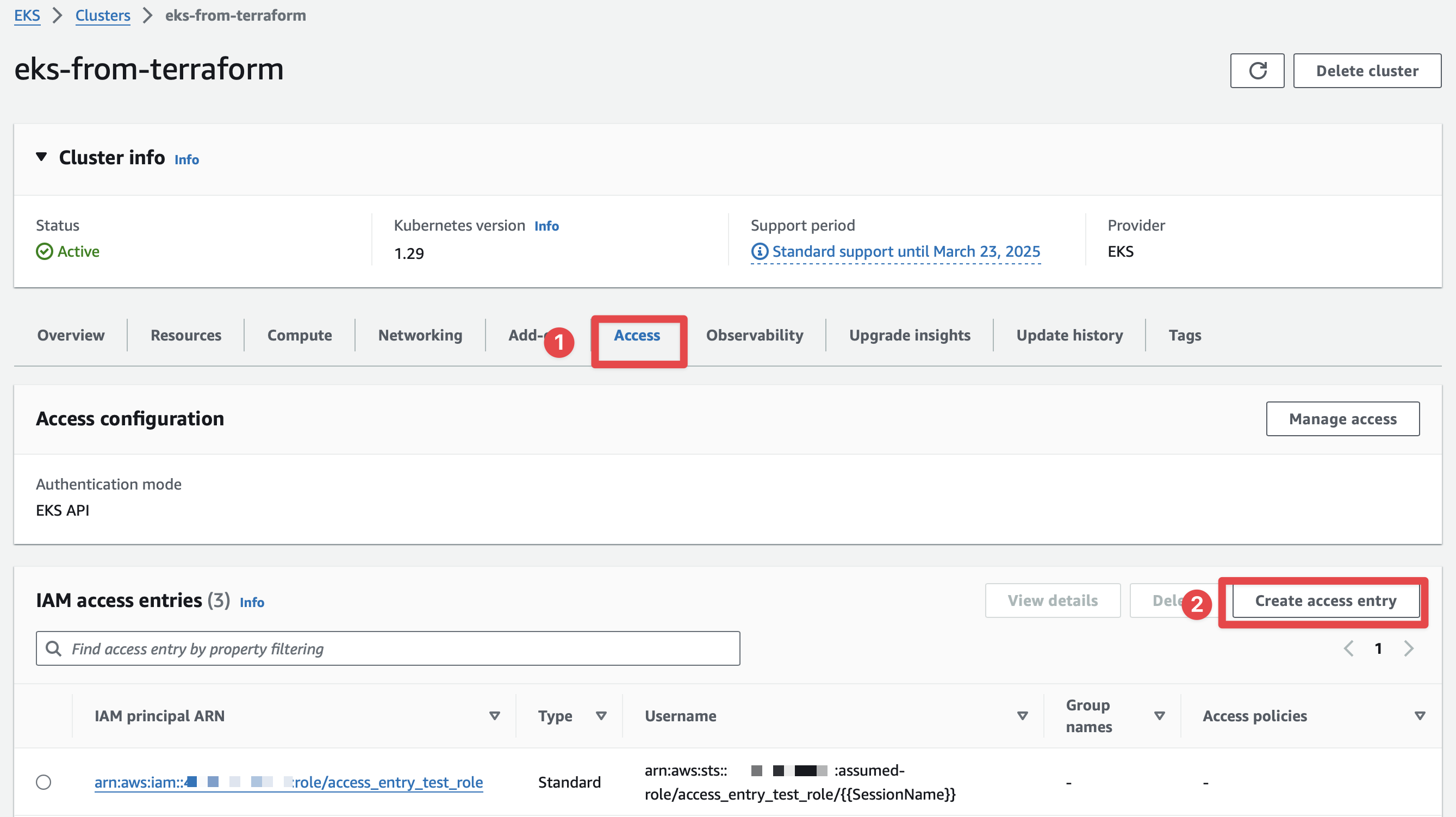This screenshot has height=817, width=1456.
Task: Open the Manage access button
Action: coord(1342,419)
